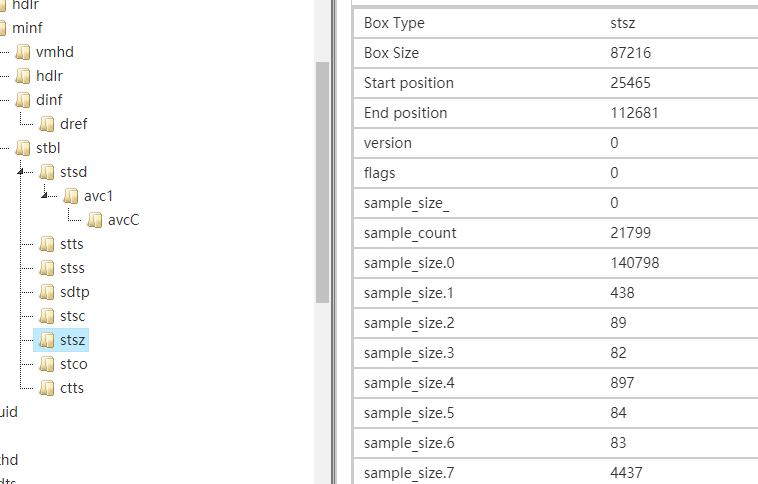Image resolution: width=758 pixels, height=484 pixels.
Task: Open the avcC box icon
Action: pos(95,220)
